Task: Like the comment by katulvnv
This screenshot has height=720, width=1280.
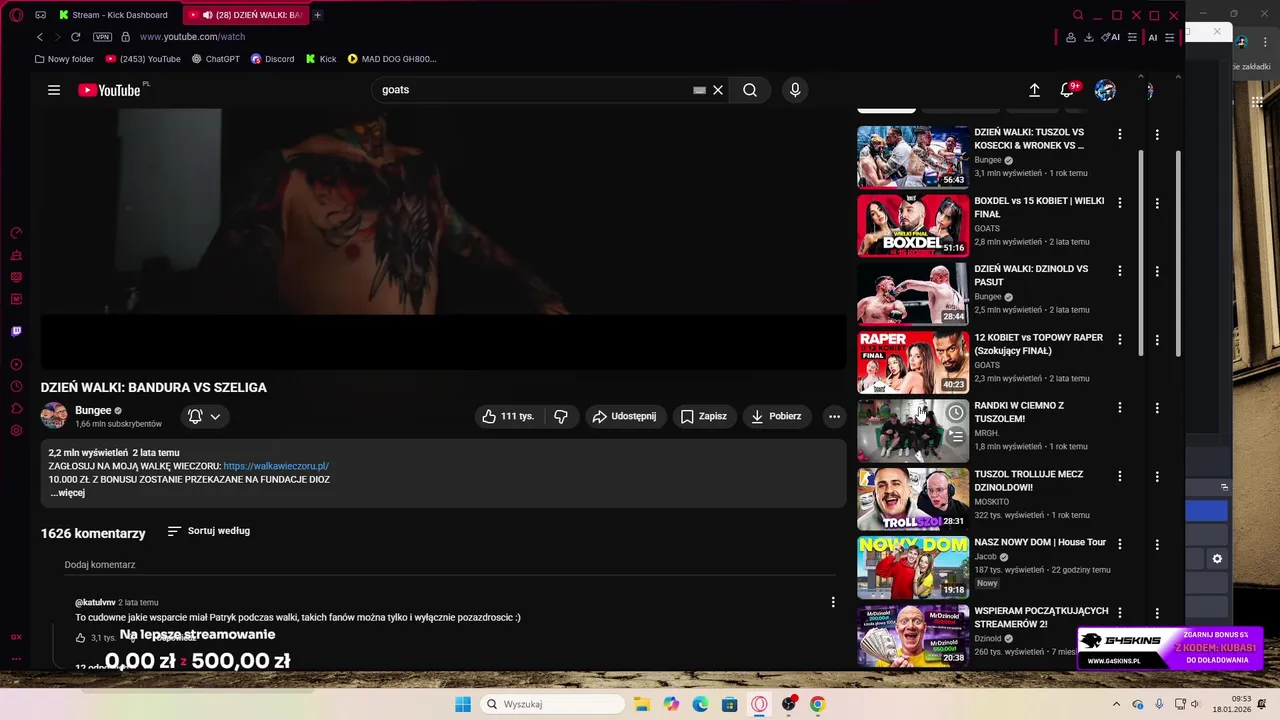Action: 81,638
